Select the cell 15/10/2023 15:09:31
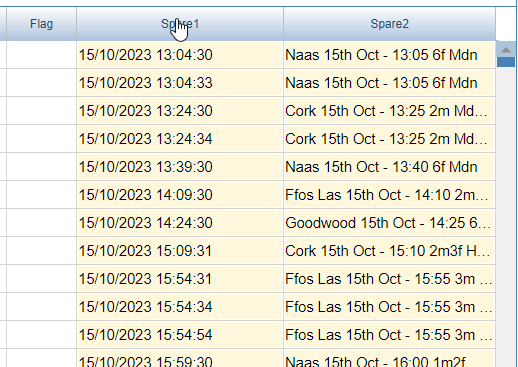 (x=180, y=251)
